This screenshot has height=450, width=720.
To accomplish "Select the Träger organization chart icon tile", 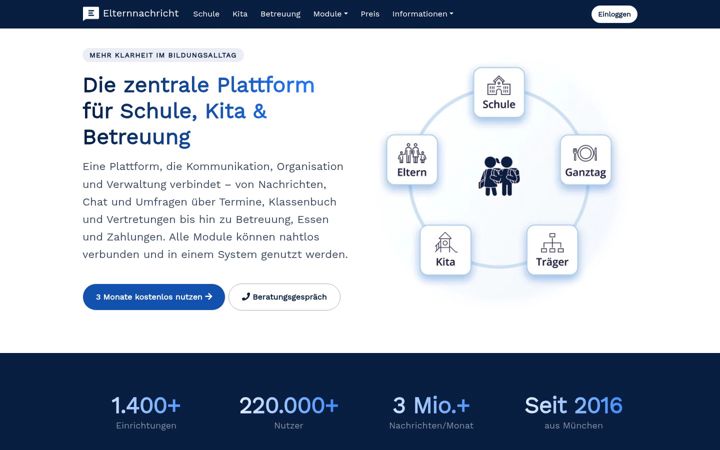I will click(x=552, y=250).
